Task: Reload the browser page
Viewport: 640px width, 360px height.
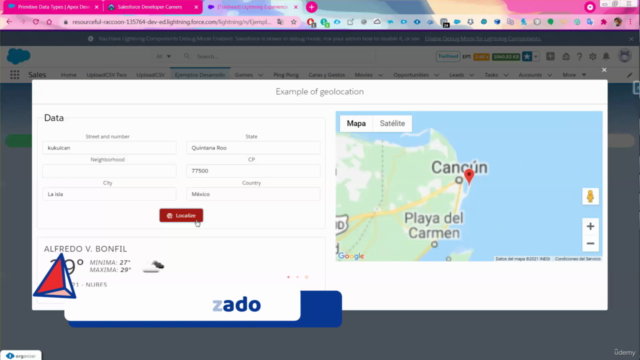Action: click(36, 22)
